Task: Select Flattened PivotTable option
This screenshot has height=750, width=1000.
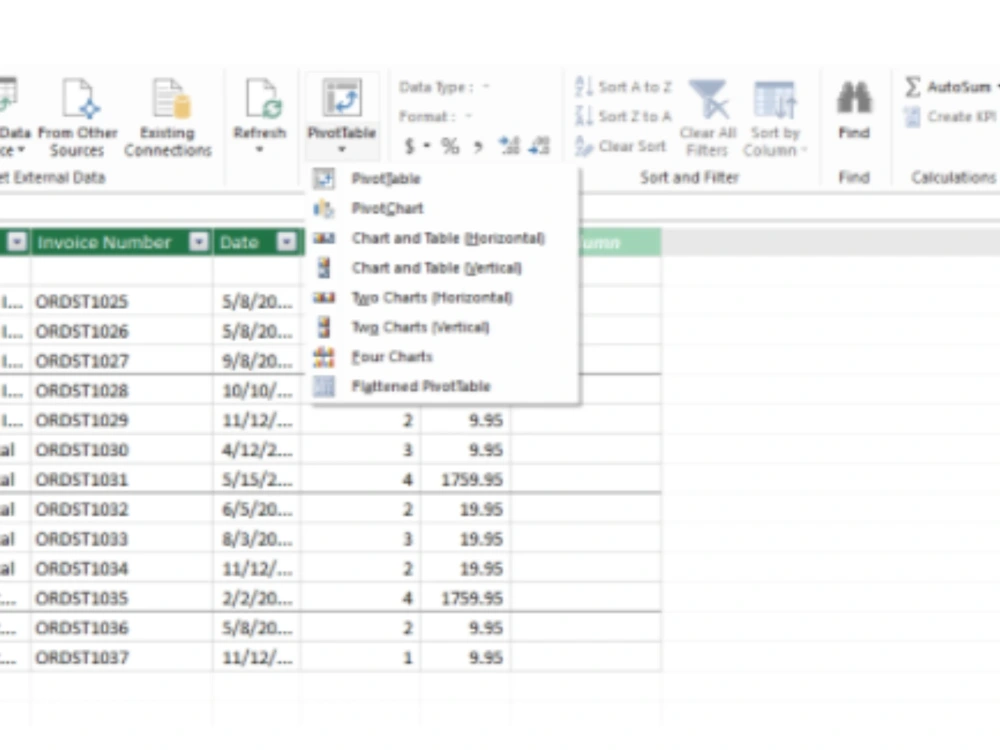Action: point(445,386)
